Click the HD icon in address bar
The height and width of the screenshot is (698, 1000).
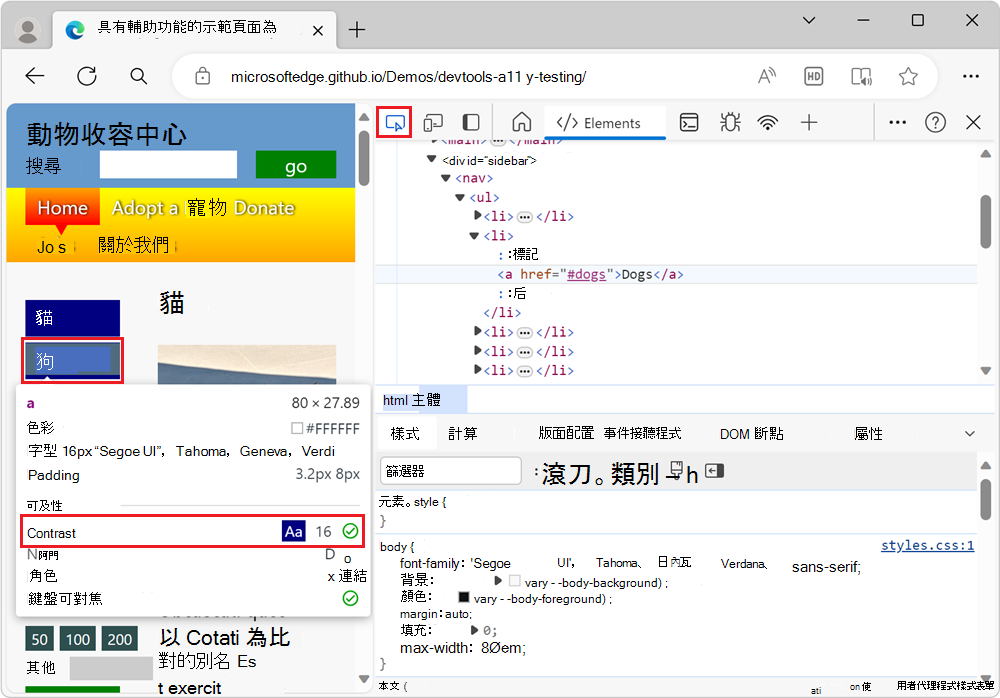(x=813, y=77)
